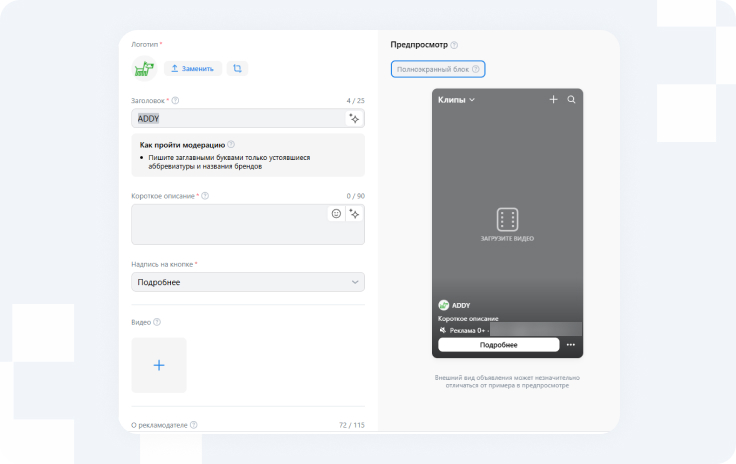Click the help icon near Как пройти модерацию
Image resolution: width=736 pixels, height=464 pixels.
pyautogui.click(x=231, y=144)
